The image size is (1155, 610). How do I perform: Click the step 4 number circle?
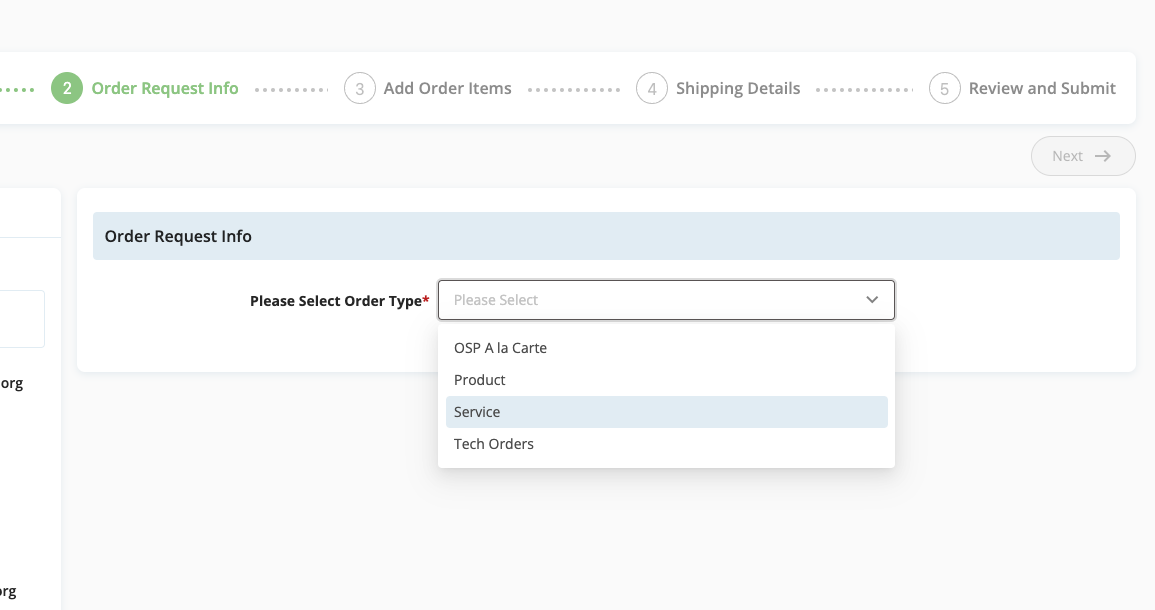point(652,88)
